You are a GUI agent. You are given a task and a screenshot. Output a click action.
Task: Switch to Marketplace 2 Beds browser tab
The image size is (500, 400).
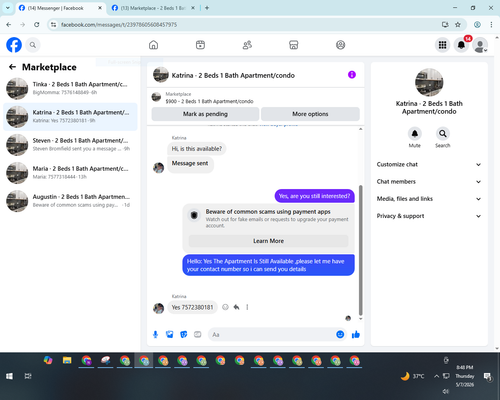(153, 8)
